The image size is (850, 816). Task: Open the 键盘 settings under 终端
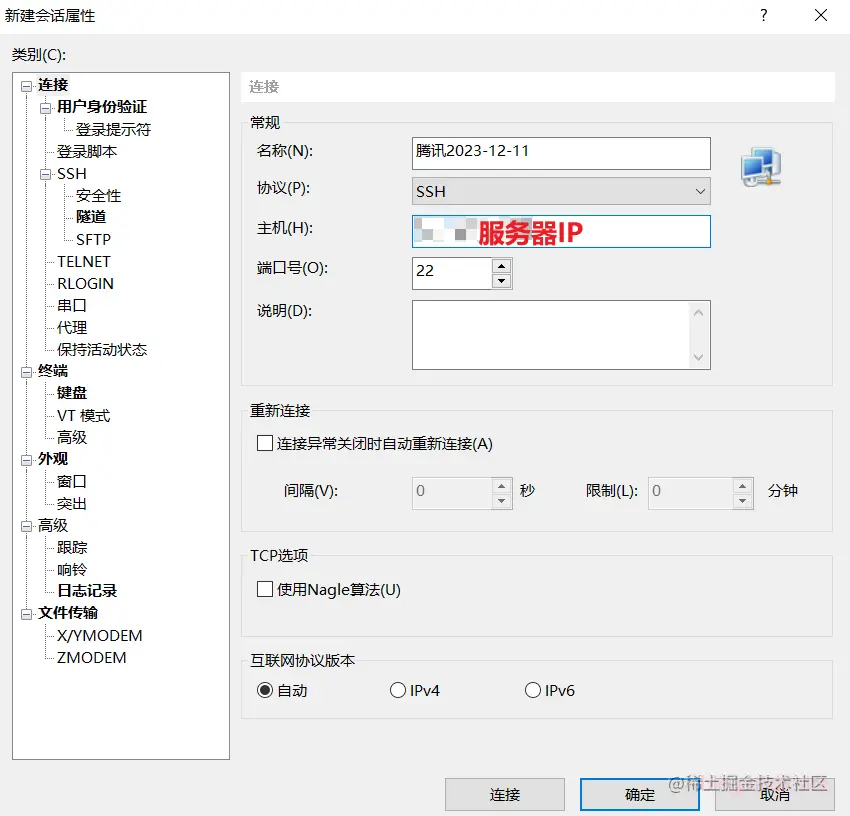click(69, 393)
